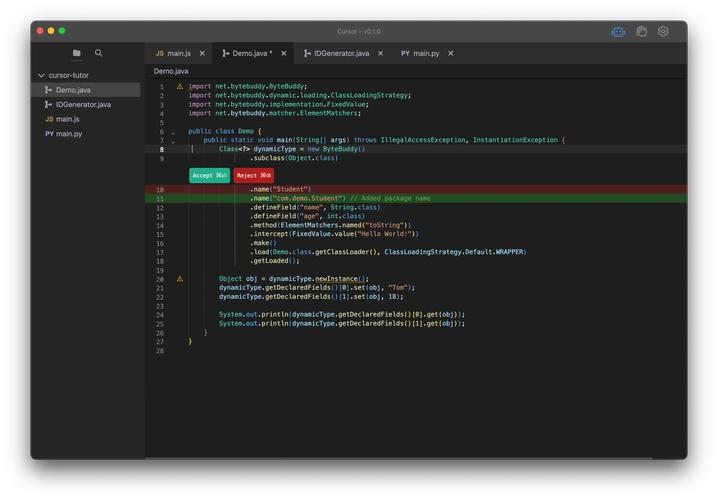This screenshot has width=718, height=500.
Task: Close the main.py tab
Action: click(x=451, y=53)
